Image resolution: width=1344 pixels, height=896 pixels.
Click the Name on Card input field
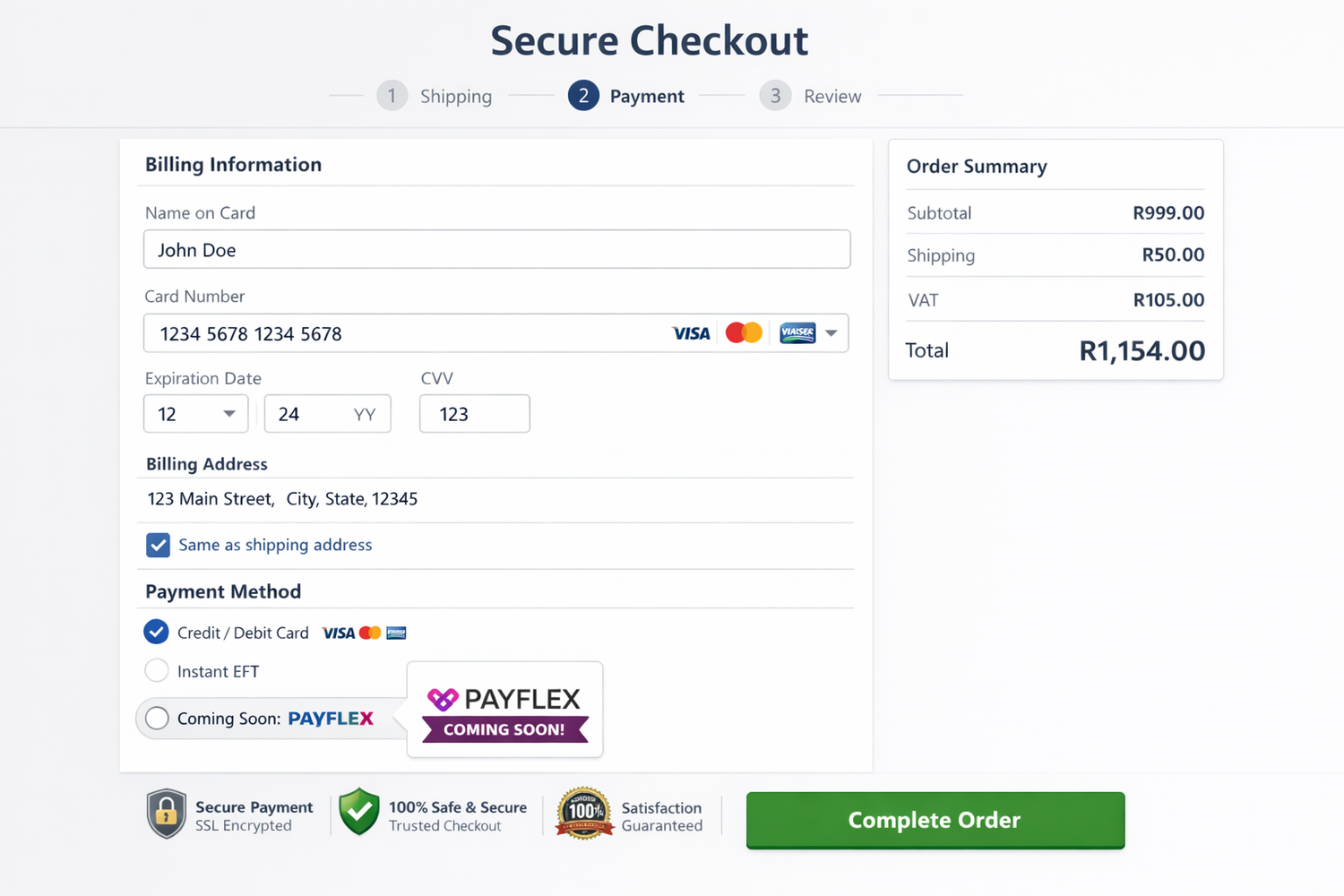coord(496,250)
